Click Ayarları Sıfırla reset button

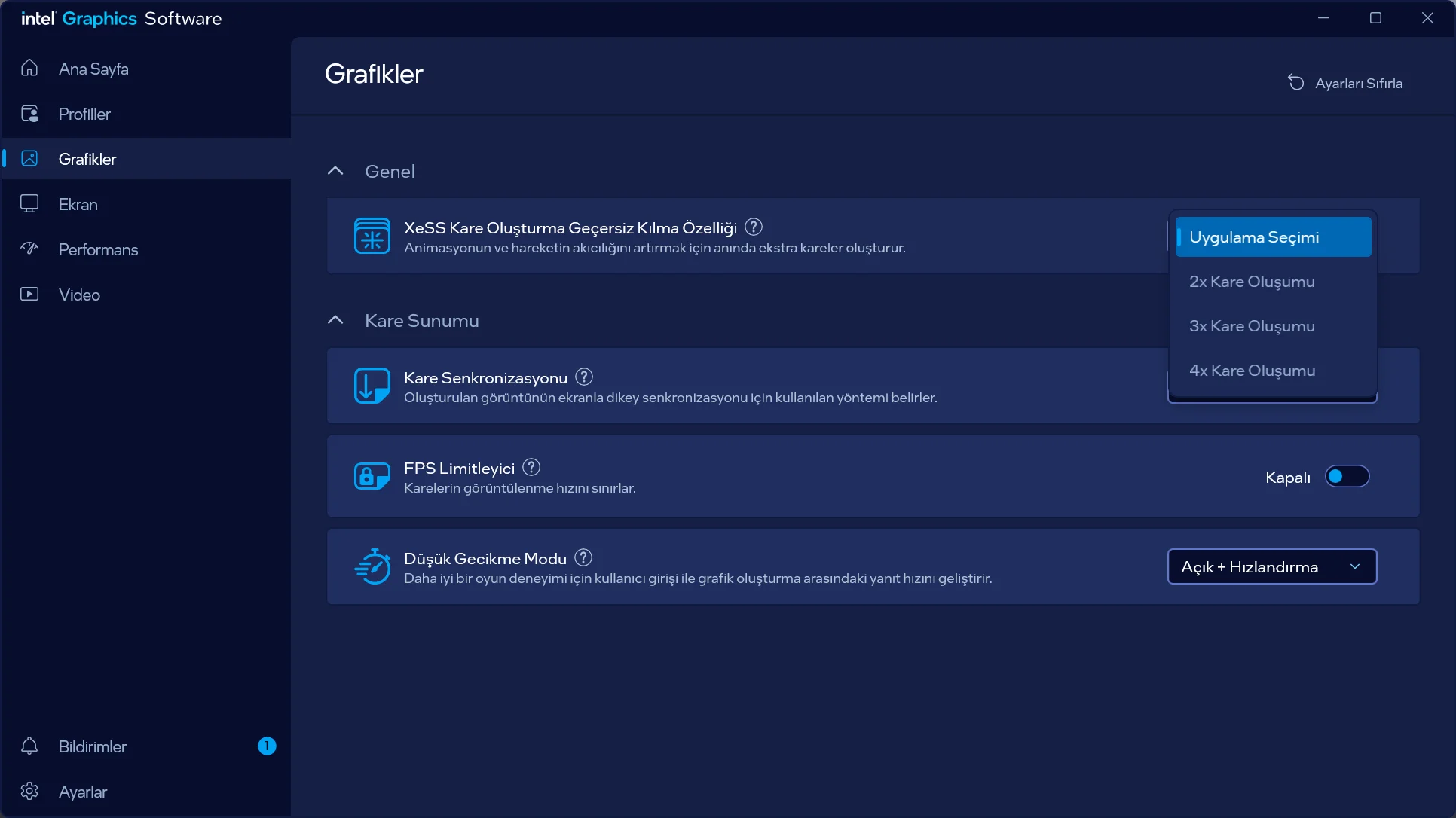(1345, 83)
